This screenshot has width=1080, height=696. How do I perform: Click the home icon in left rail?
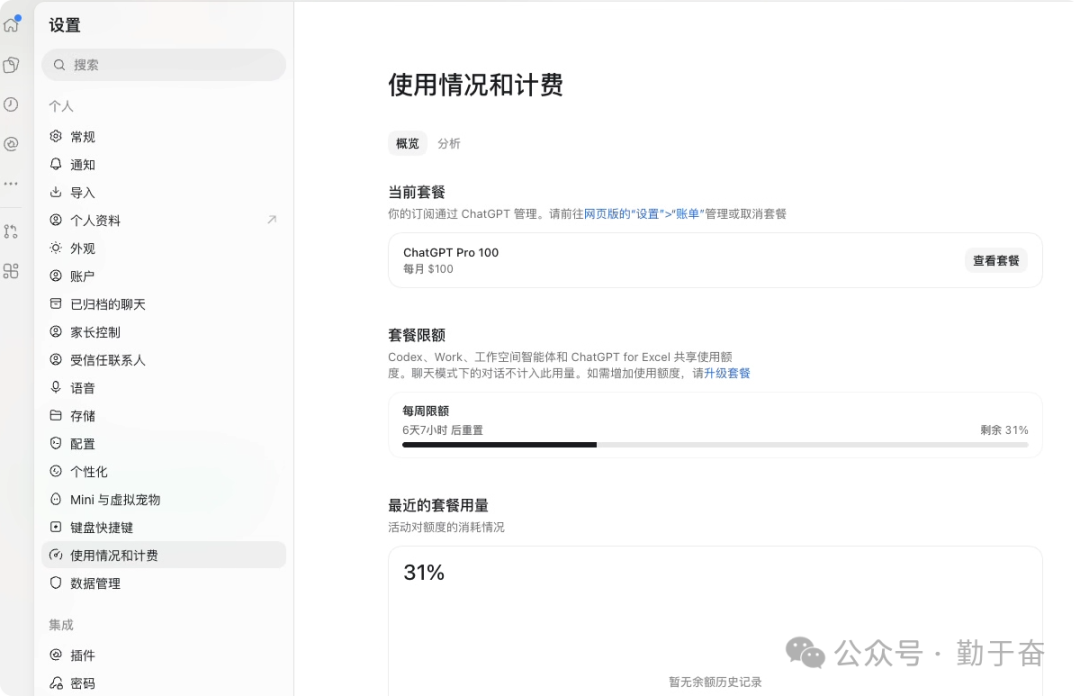tap(11, 25)
